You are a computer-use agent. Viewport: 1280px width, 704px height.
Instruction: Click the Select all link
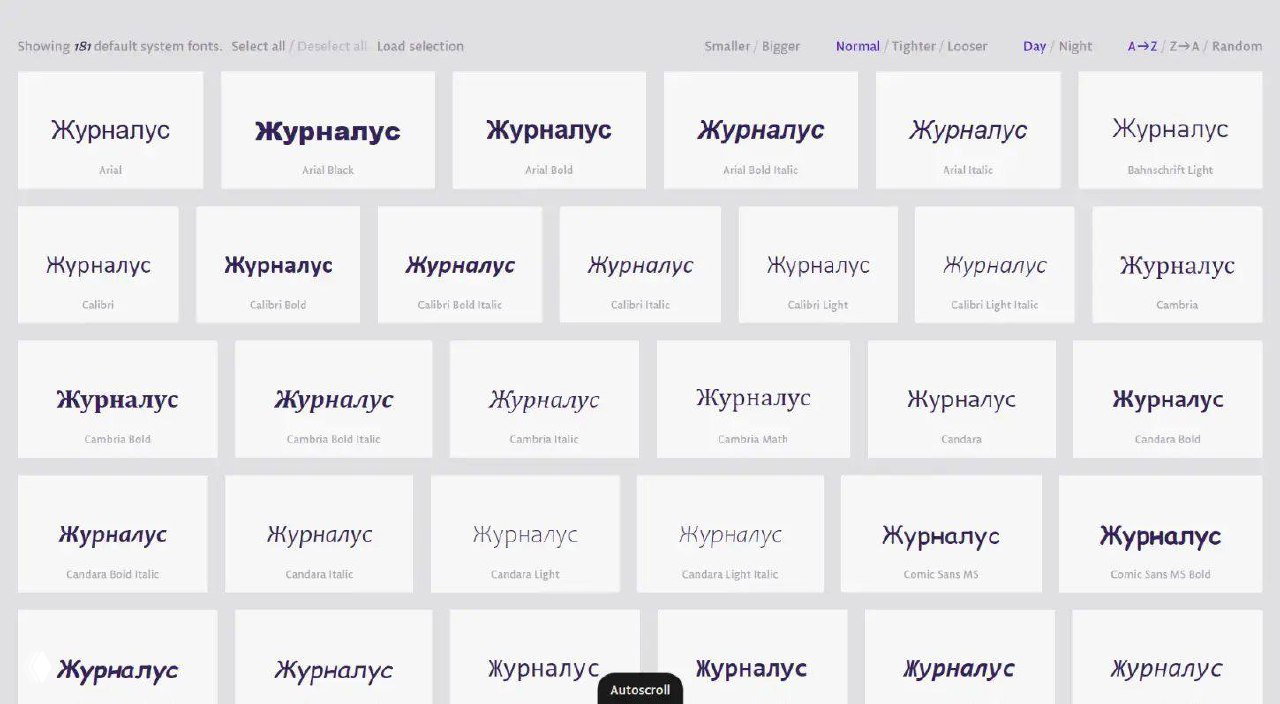coord(258,46)
